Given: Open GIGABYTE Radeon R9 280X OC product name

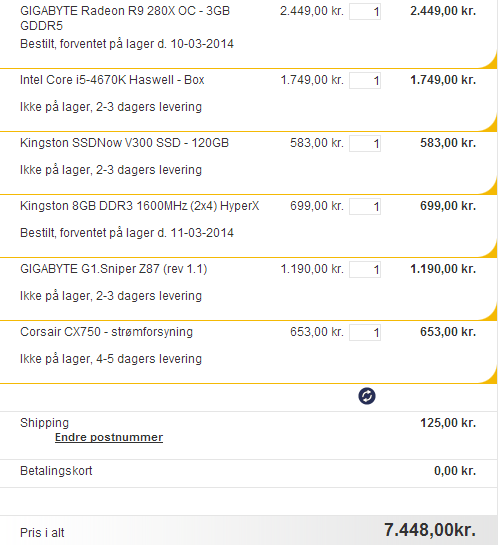Looking at the screenshot, I should 125,18.
